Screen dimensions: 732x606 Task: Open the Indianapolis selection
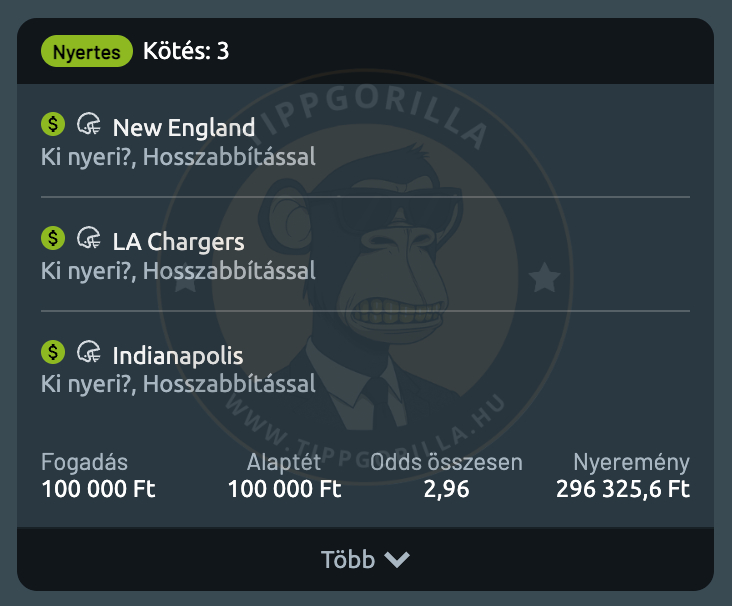coord(178,356)
